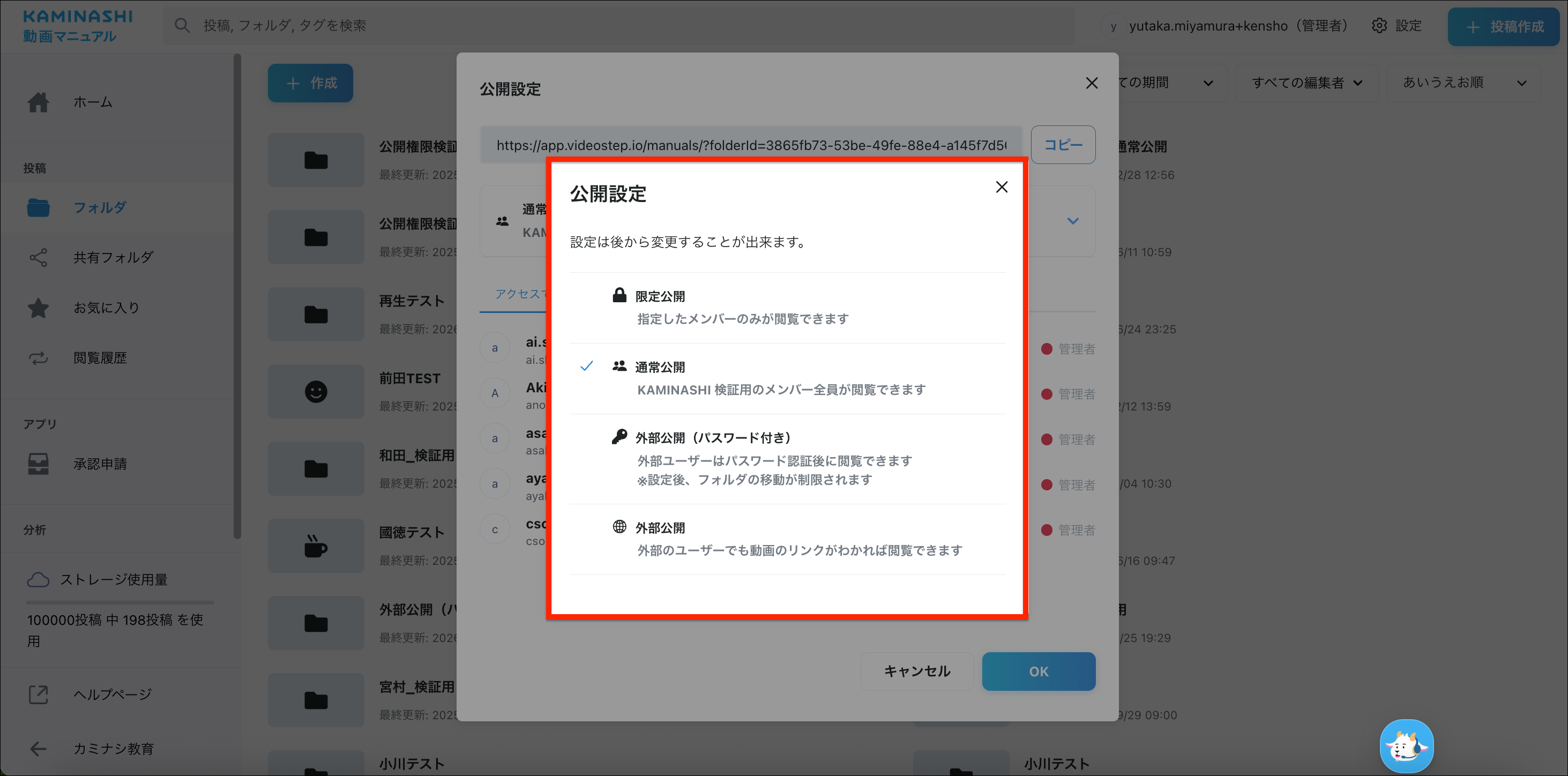Click the お気に入り star icon
This screenshot has width=1568, height=776.
(x=38, y=308)
